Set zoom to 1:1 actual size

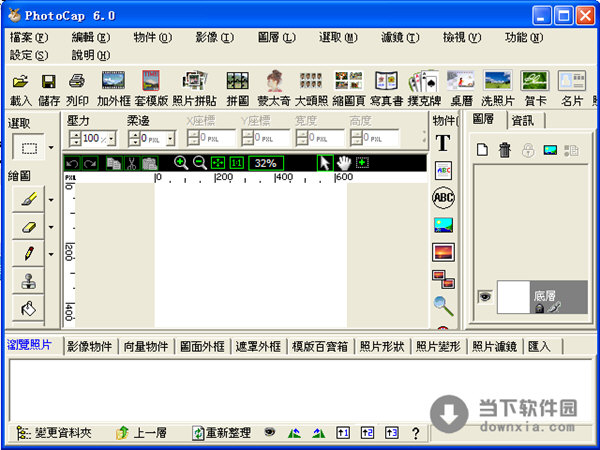click(237, 163)
